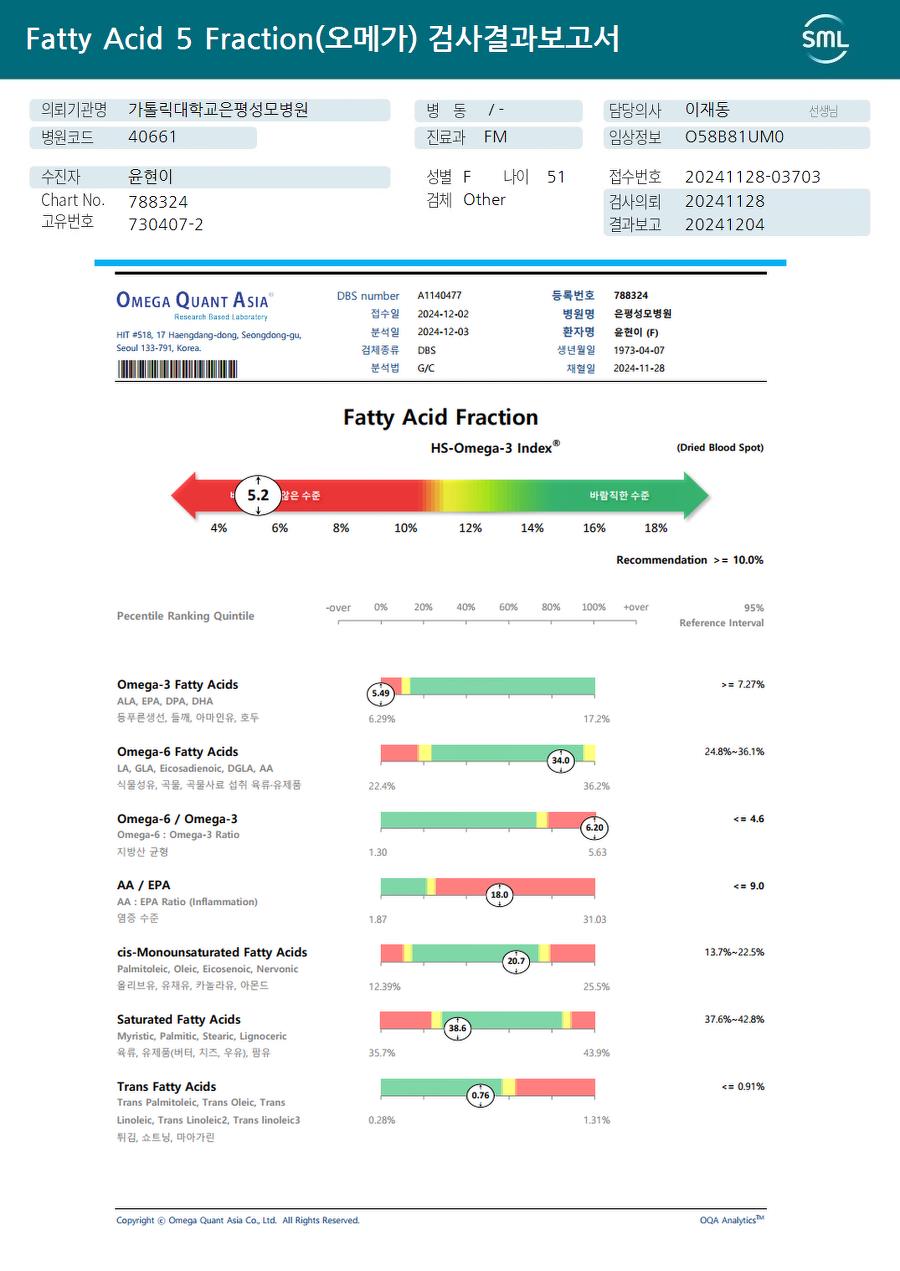
Task: Click the red arrow tip of index scale
Action: click(x=184, y=495)
